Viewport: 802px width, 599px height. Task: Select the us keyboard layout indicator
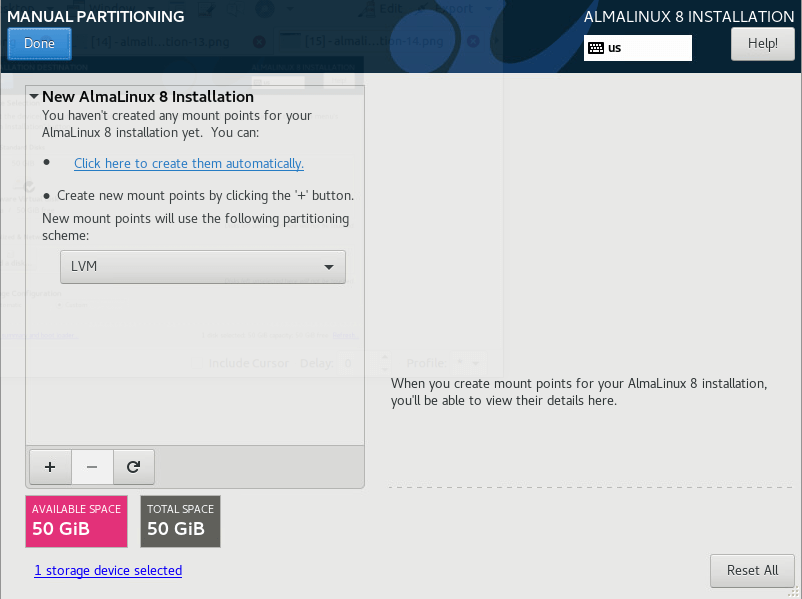(637, 48)
